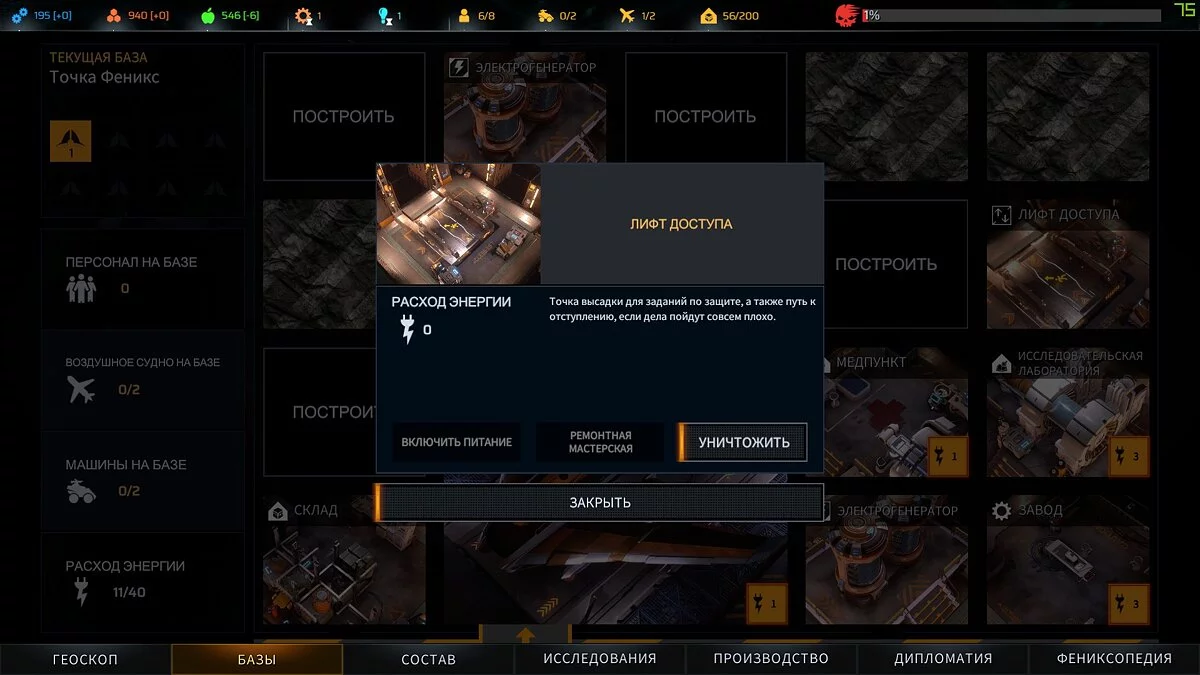Open the Производство tab
Image resolution: width=1200 pixels, height=675 pixels.
(x=771, y=659)
